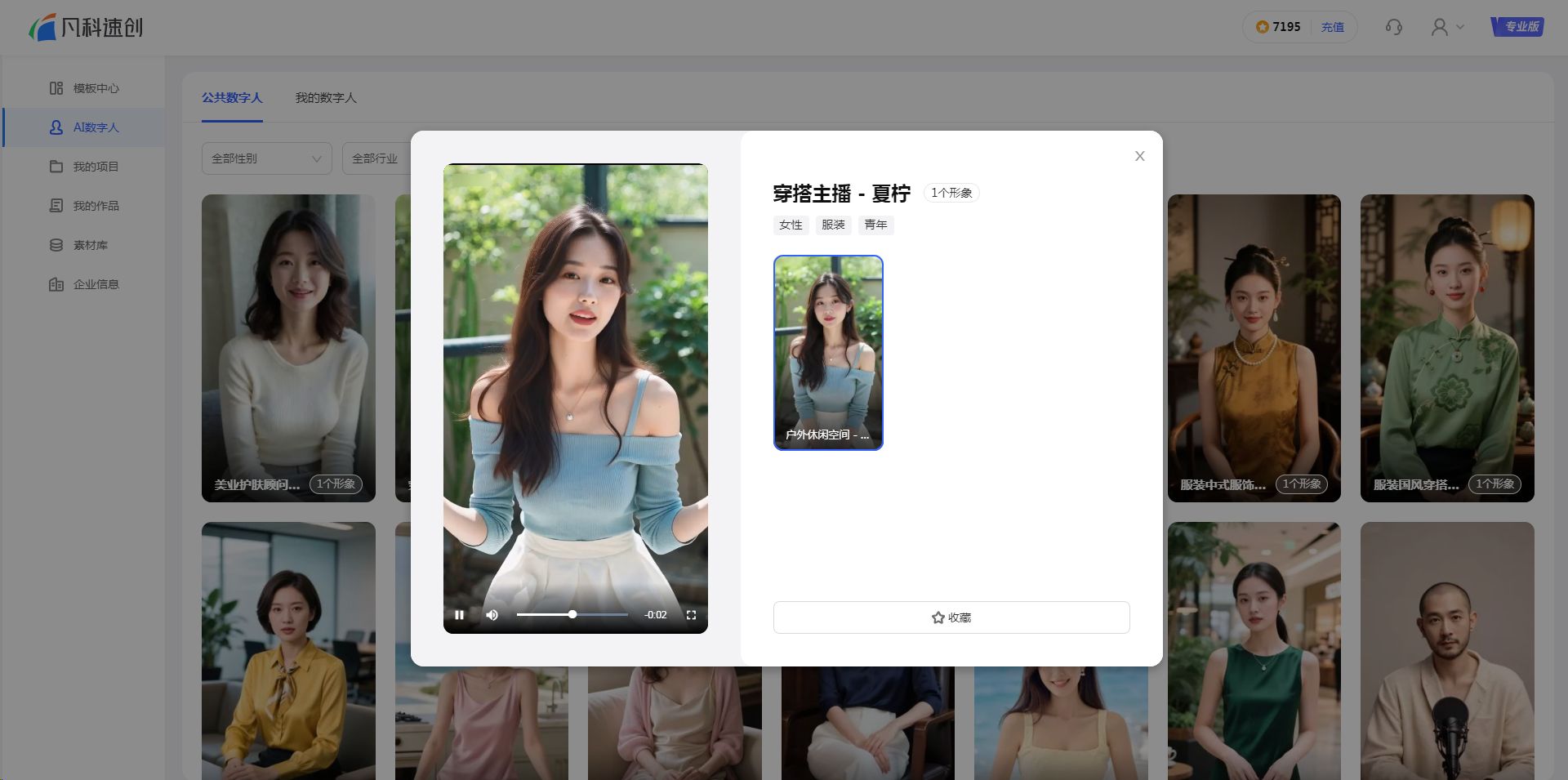Select the 公共数字人 tab
Screen dimensions: 1568x780
click(x=232, y=98)
